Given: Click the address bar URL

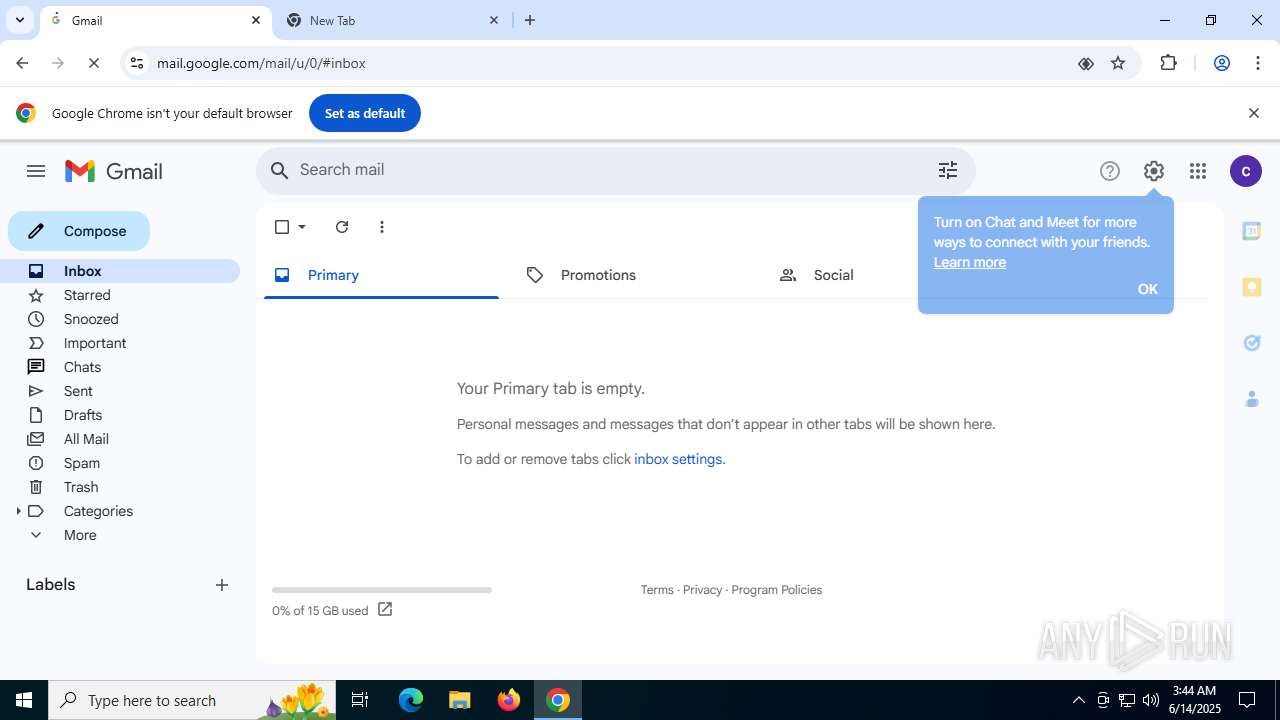Looking at the screenshot, I should [261, 63].
